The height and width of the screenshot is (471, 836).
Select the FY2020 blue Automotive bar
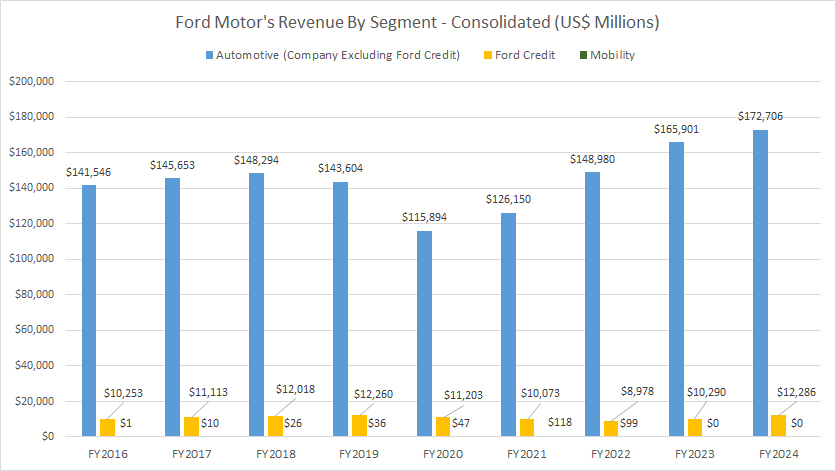click(424, 333)
